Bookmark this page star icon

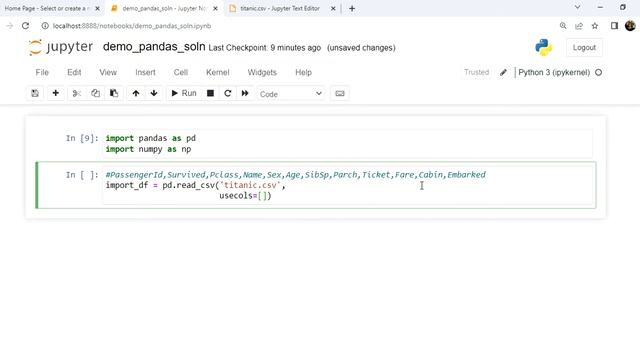click(x=595, y=26)
